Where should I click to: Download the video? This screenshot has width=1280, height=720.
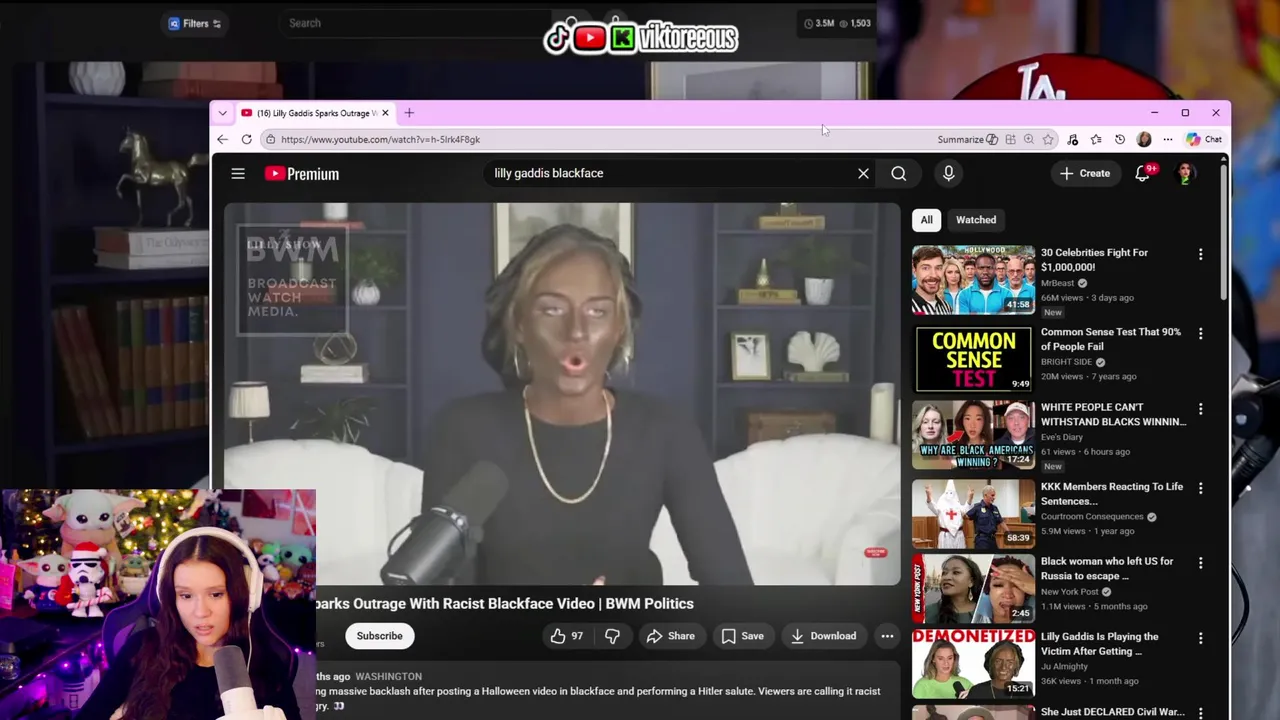824,636
